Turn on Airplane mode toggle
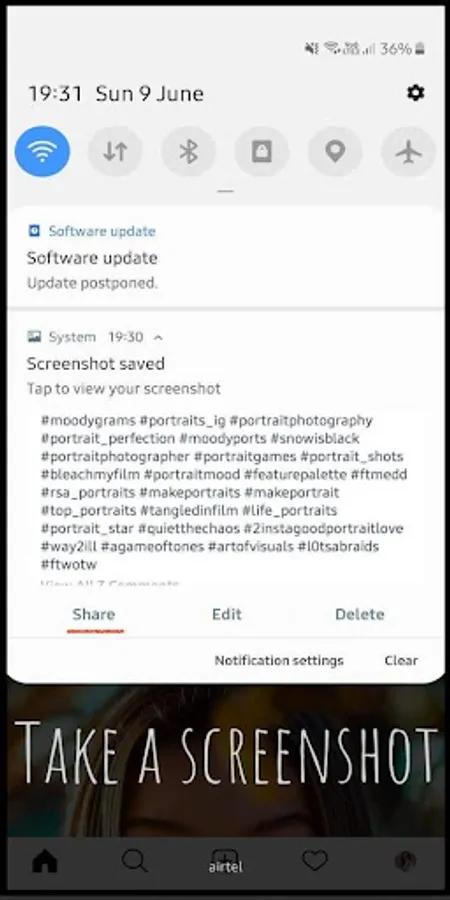 tap(408, 152)
